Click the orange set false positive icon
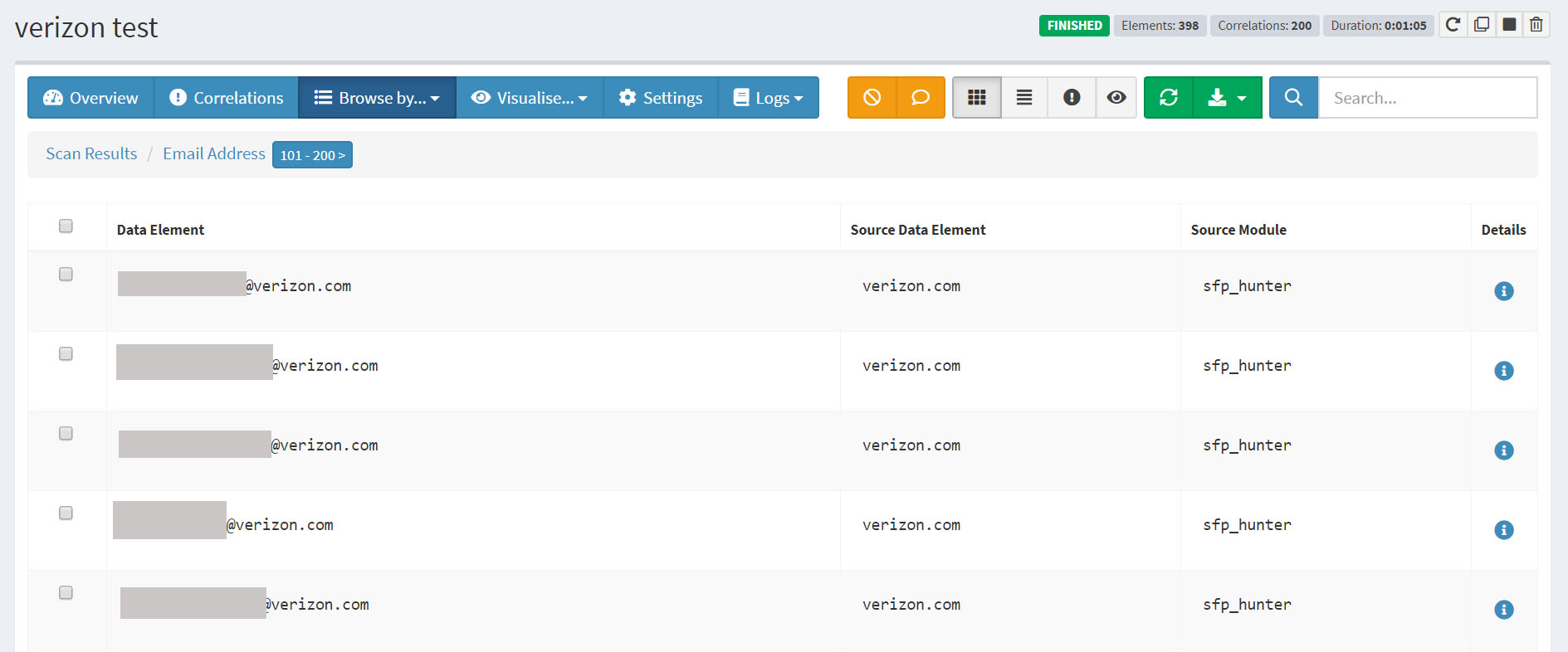 872,98
